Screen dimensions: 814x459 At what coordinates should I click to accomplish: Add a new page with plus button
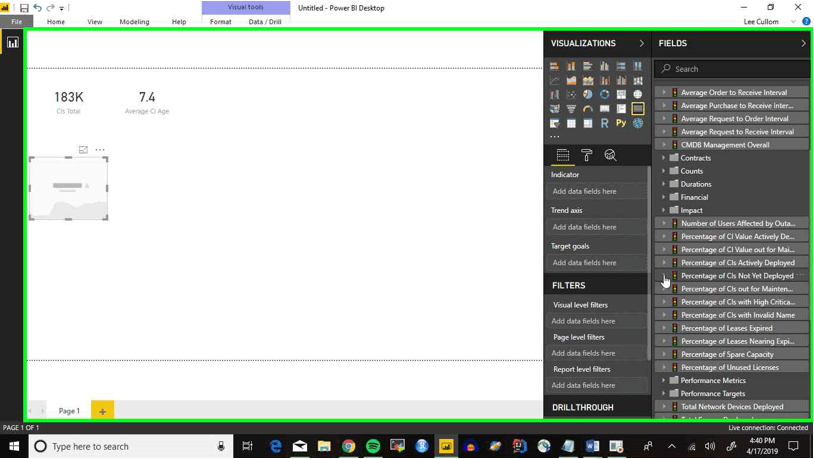click(102, 411)
